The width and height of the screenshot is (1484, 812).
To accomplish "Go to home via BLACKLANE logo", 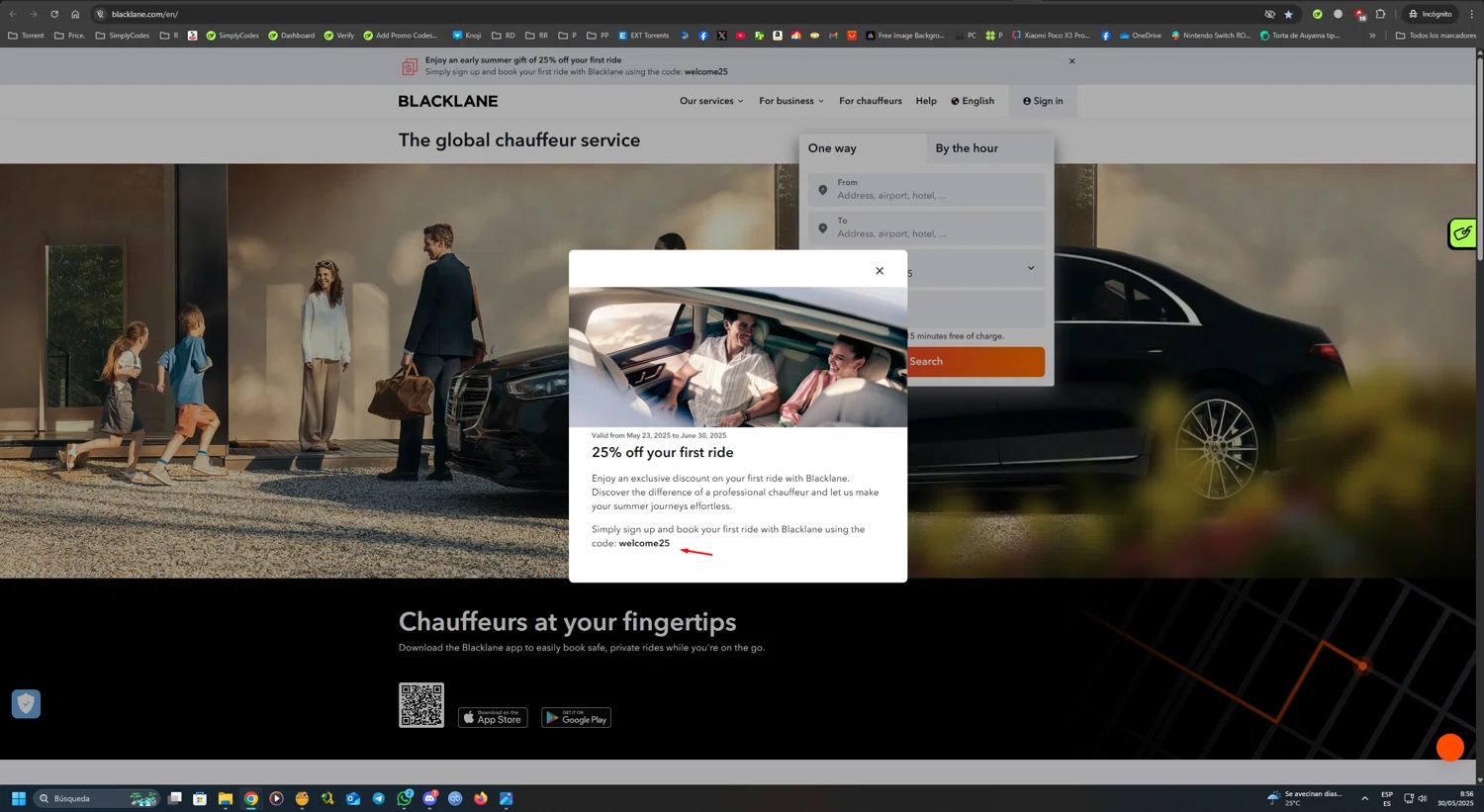I will pos(448,101).
